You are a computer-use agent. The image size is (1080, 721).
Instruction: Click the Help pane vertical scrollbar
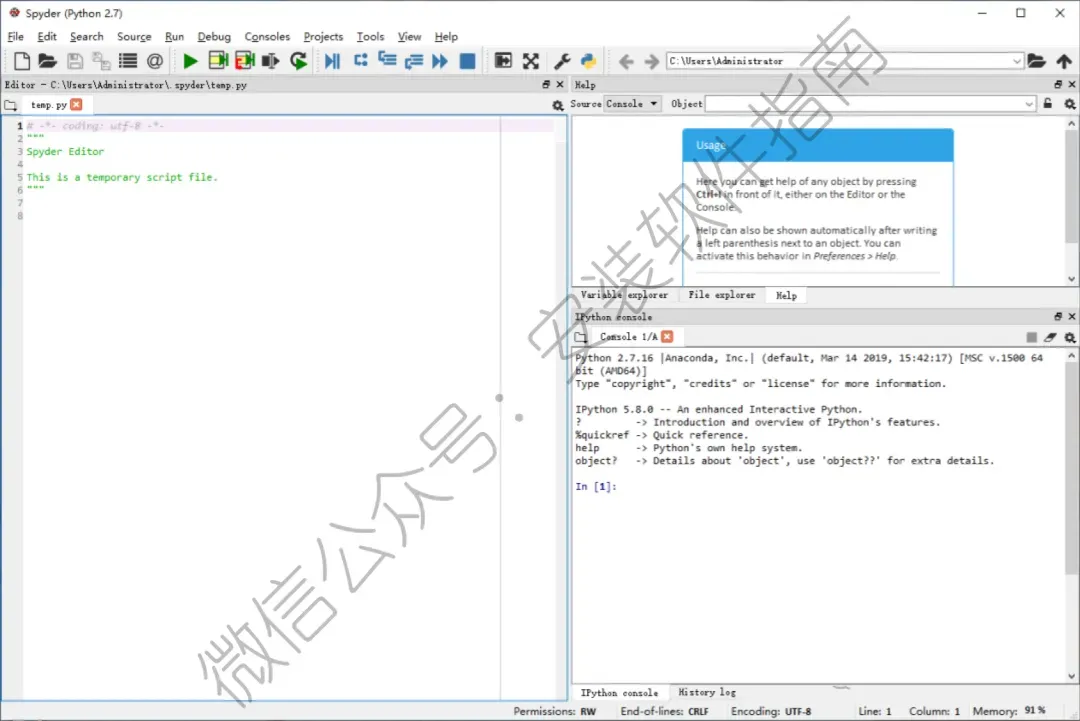click(1071, 186)
